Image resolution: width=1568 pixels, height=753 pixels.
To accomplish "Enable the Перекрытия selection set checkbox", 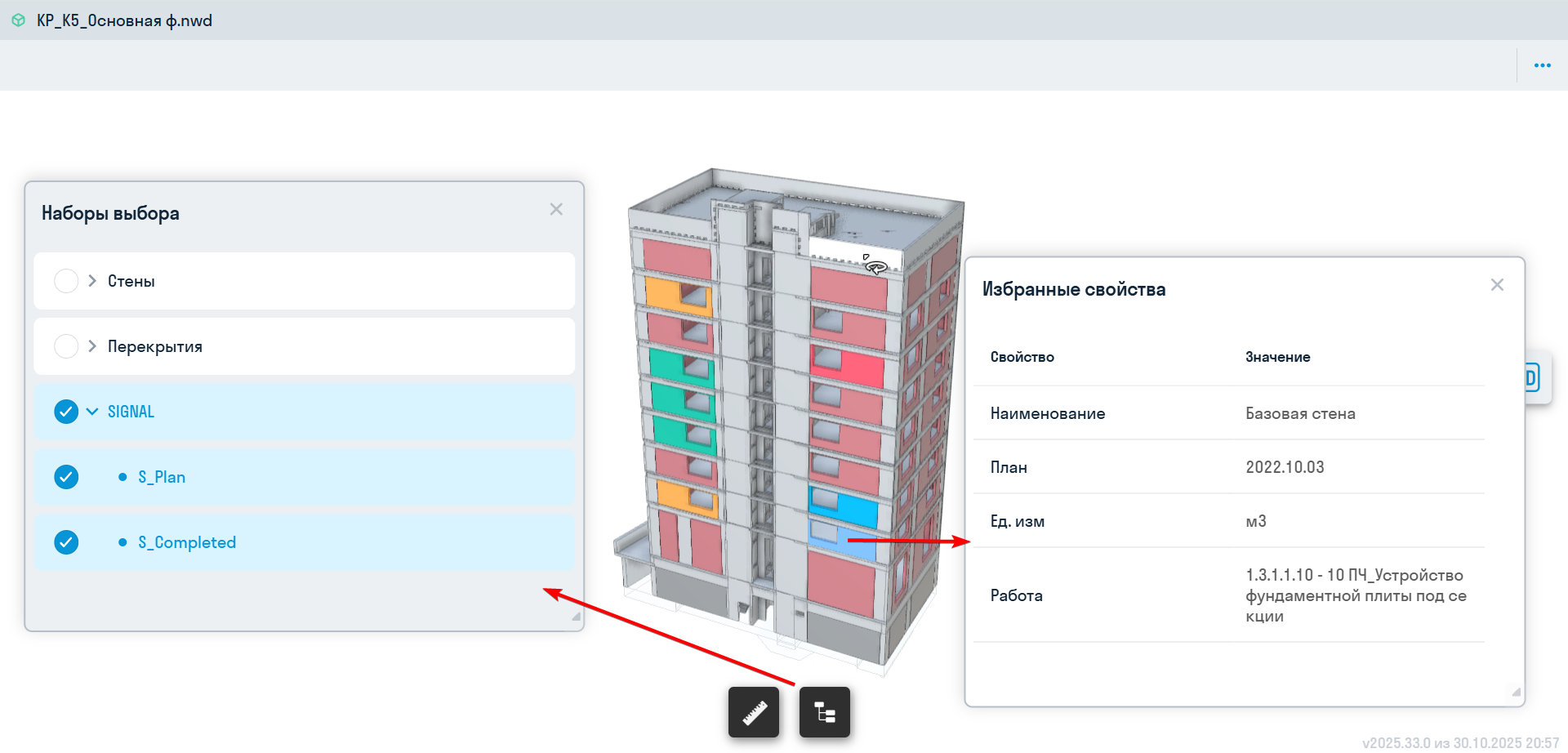I will point(66,346).
